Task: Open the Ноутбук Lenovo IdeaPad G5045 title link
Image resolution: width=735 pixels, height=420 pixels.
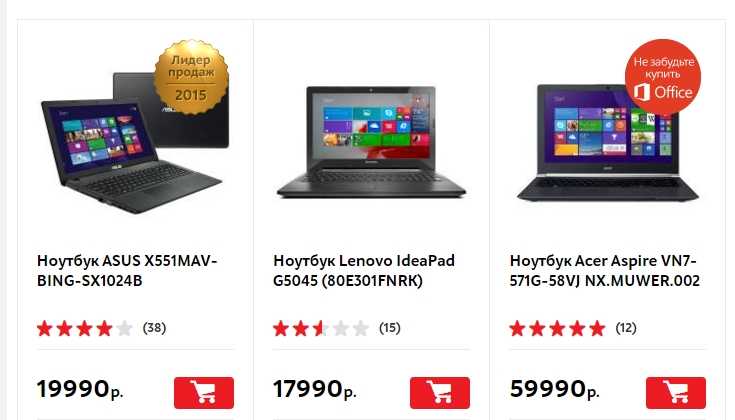Action: [x=364, y=270]
